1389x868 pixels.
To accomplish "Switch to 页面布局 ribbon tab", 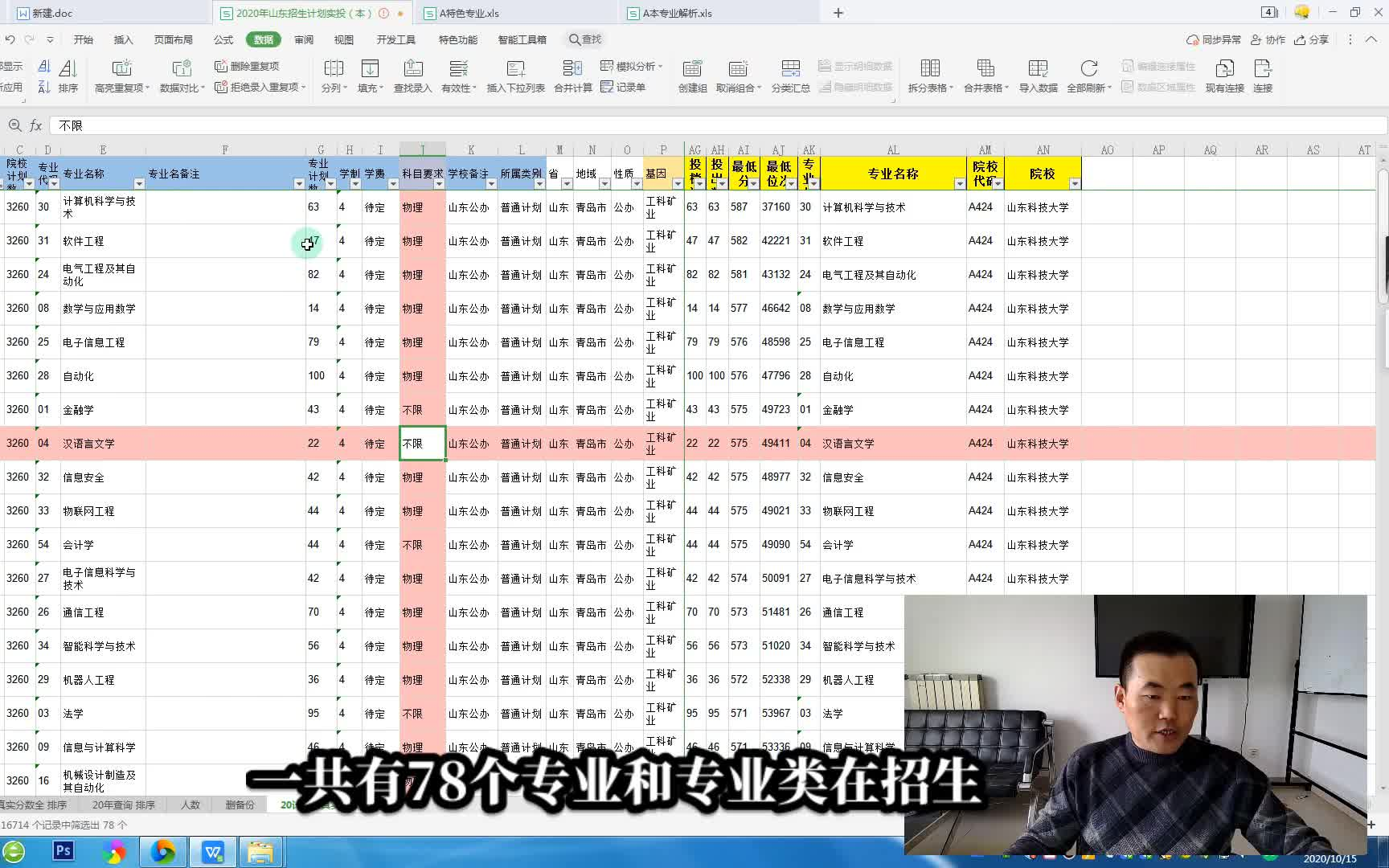I will [x=173, y=39].
